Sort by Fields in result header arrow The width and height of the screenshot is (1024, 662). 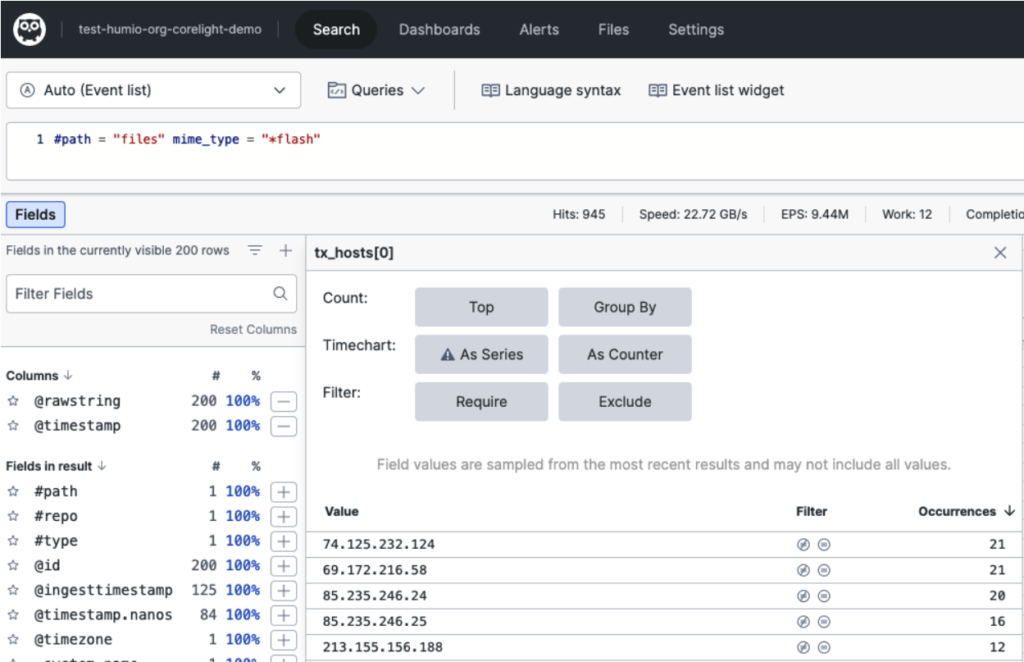(x=102, y=466)
